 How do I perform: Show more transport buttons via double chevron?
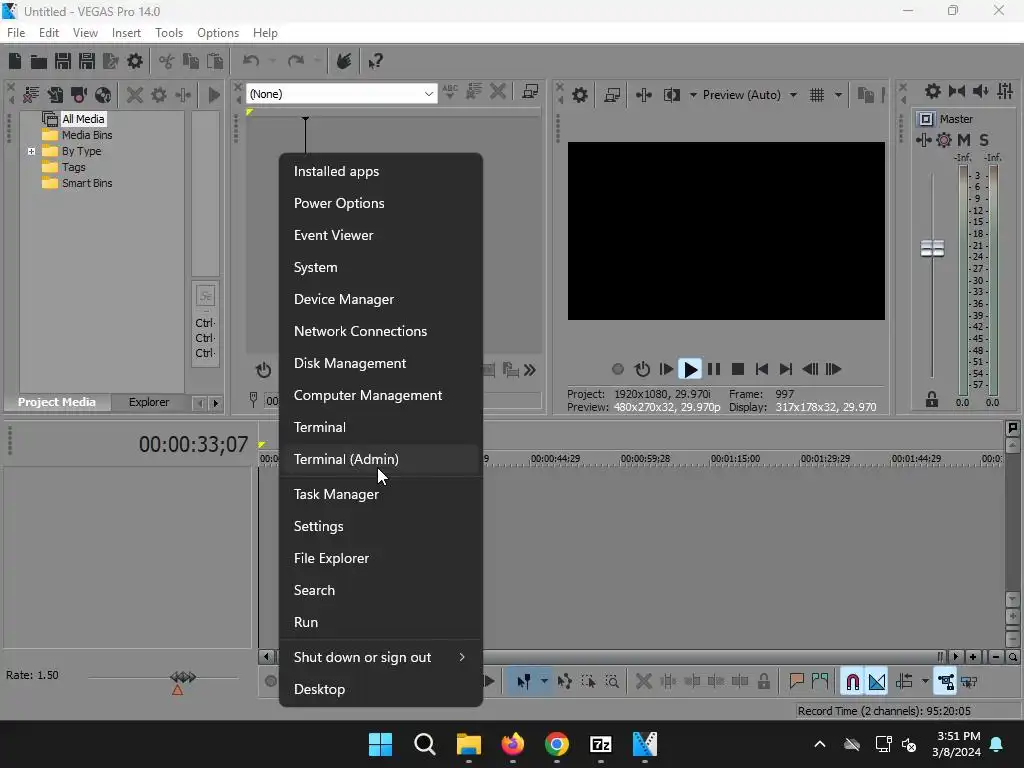(x=530, y=370)
